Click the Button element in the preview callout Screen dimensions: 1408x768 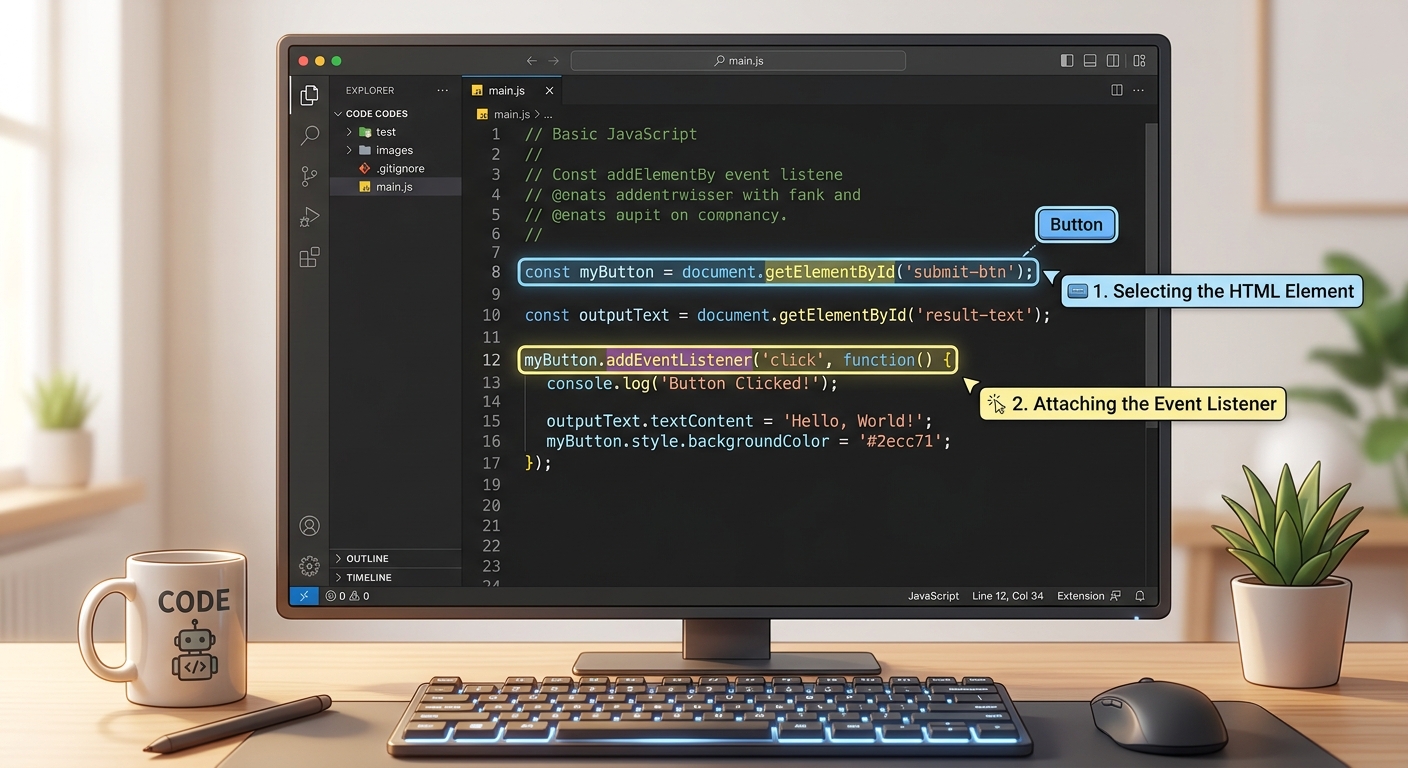click(x=1076, y=224)
